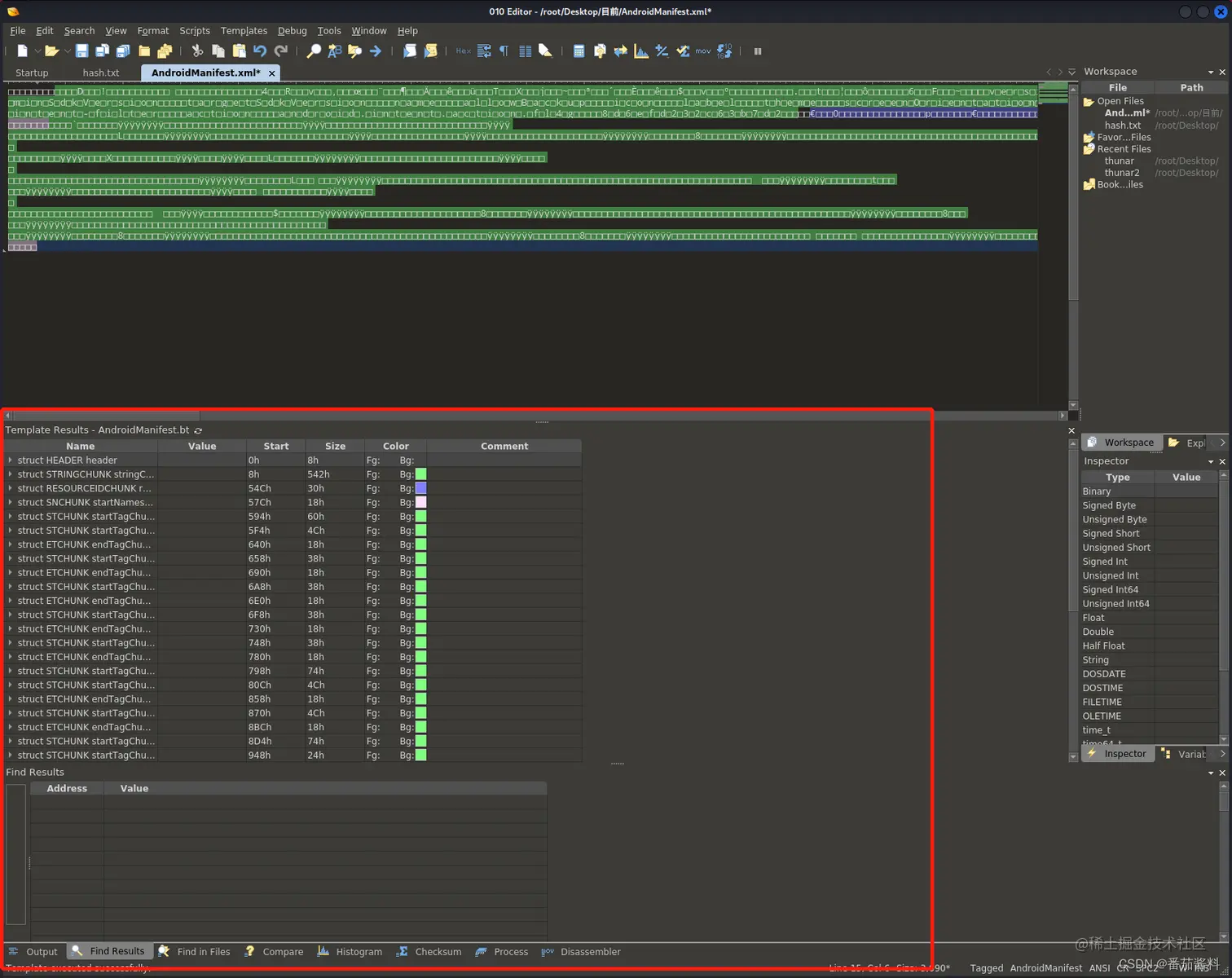Image resolution: width=1232 pixels, height=978 pixels.
Task: Click the pink Bg swatch of SNCHUNK row
Action: click(421, 503)
